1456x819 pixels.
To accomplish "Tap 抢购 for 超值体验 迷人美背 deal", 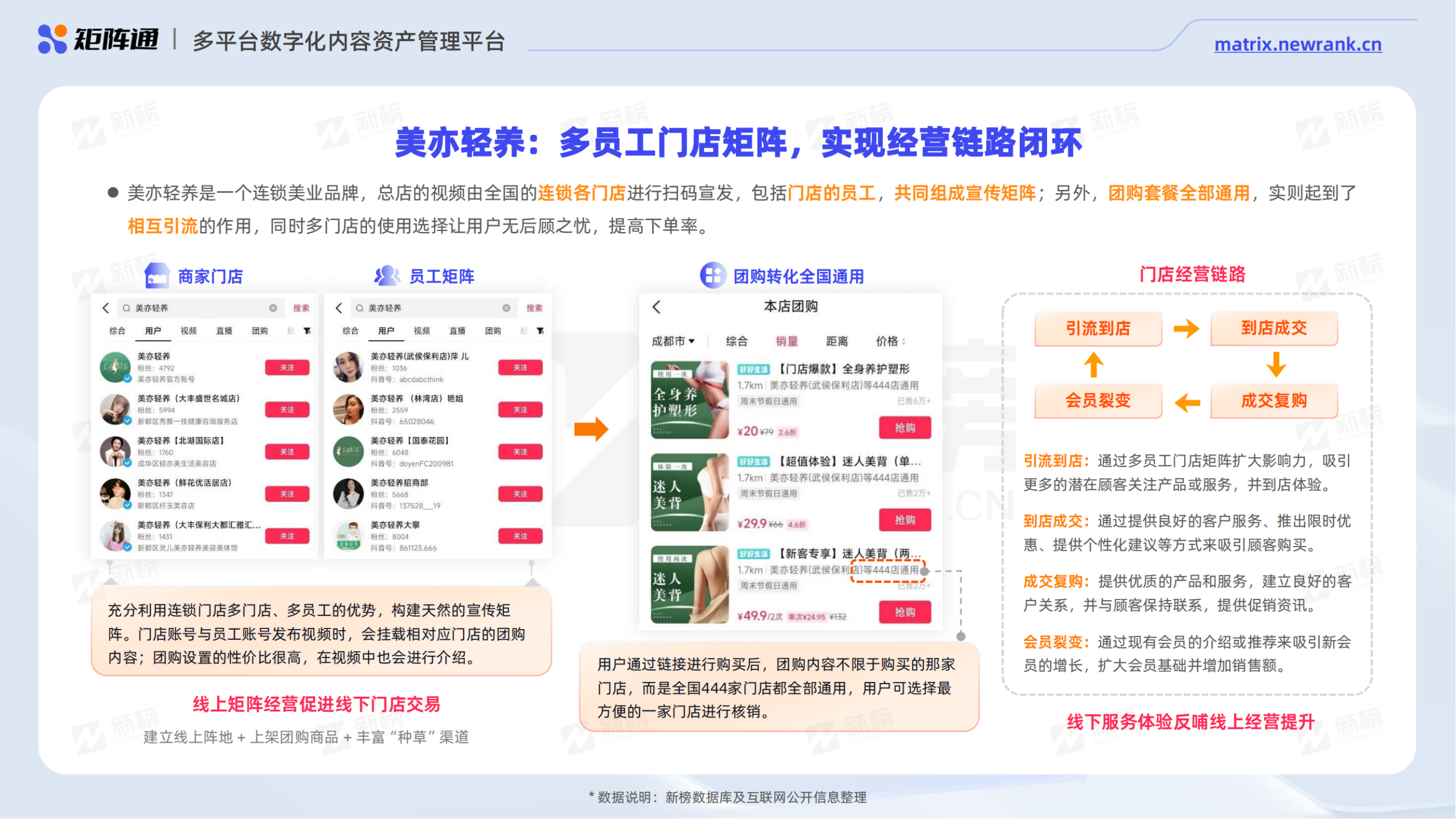I will [906, 520].
